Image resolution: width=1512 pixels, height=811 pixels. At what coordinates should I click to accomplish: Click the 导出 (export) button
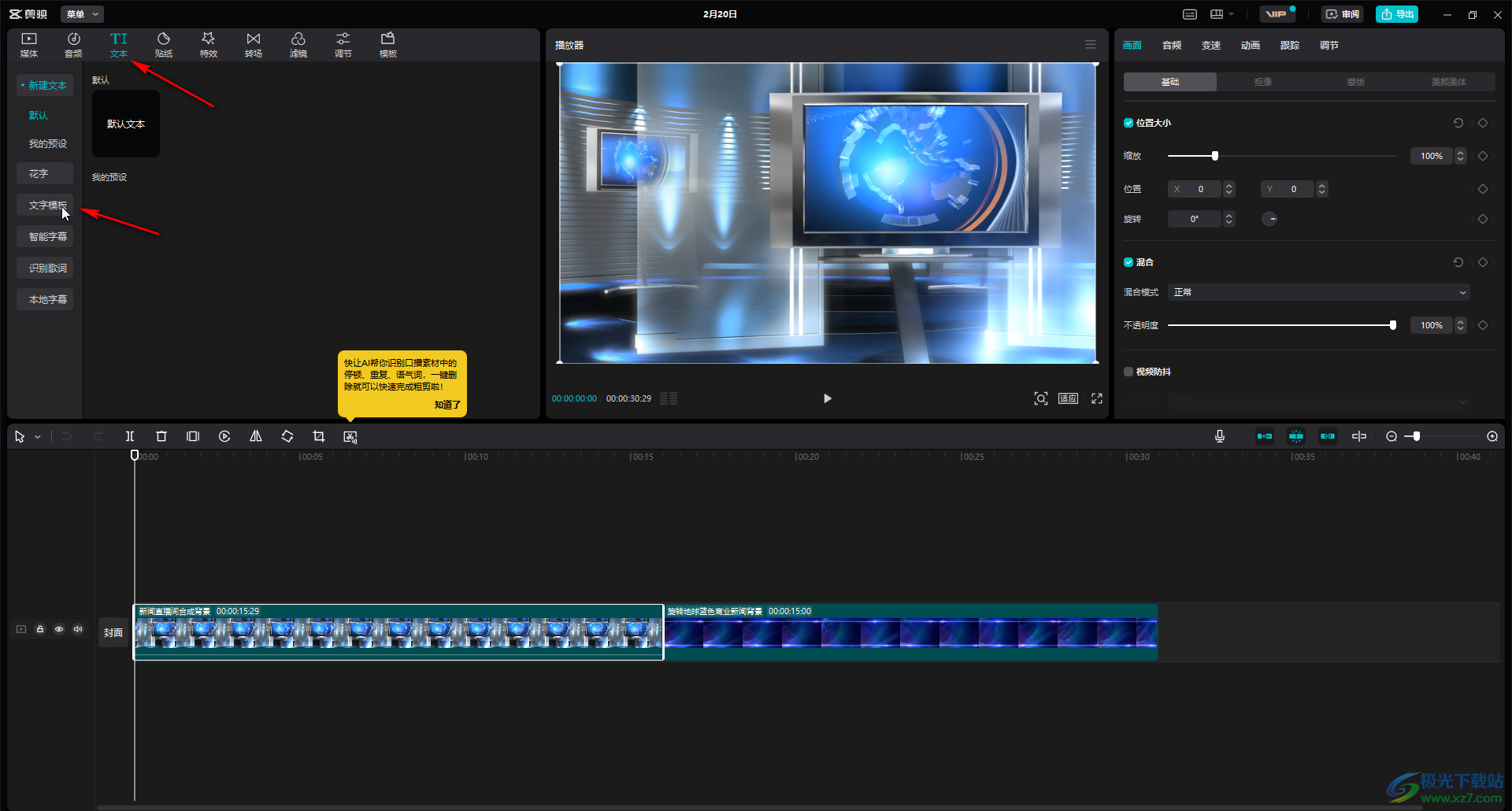click(x=1397, y=14)
